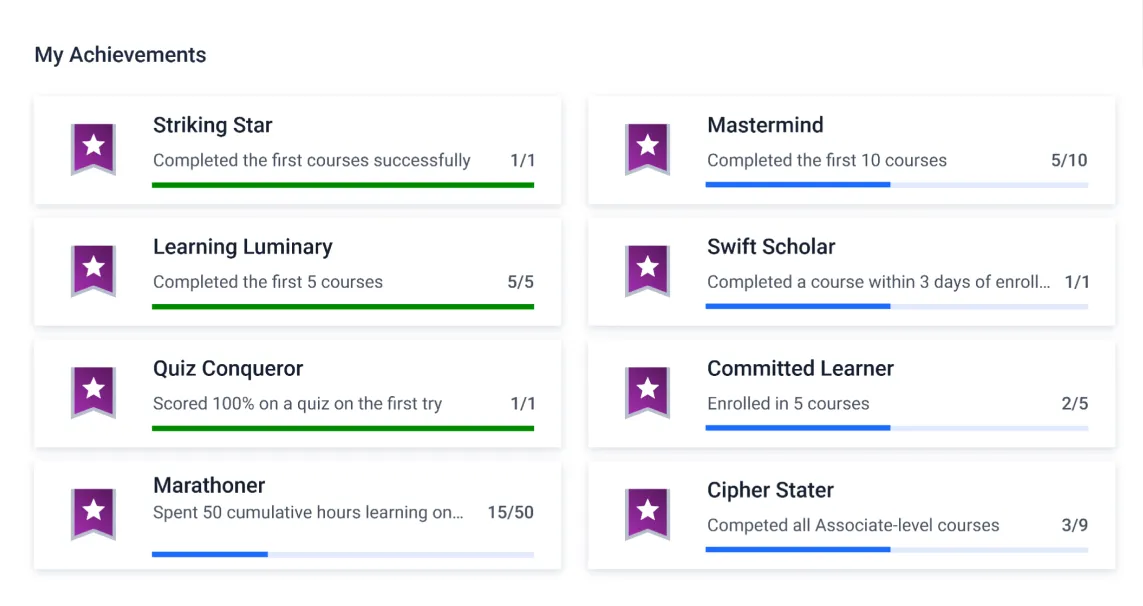Click the Swift Scholar badge icon
This screenshot has height=606, width=1143.
tap(647, 270)
